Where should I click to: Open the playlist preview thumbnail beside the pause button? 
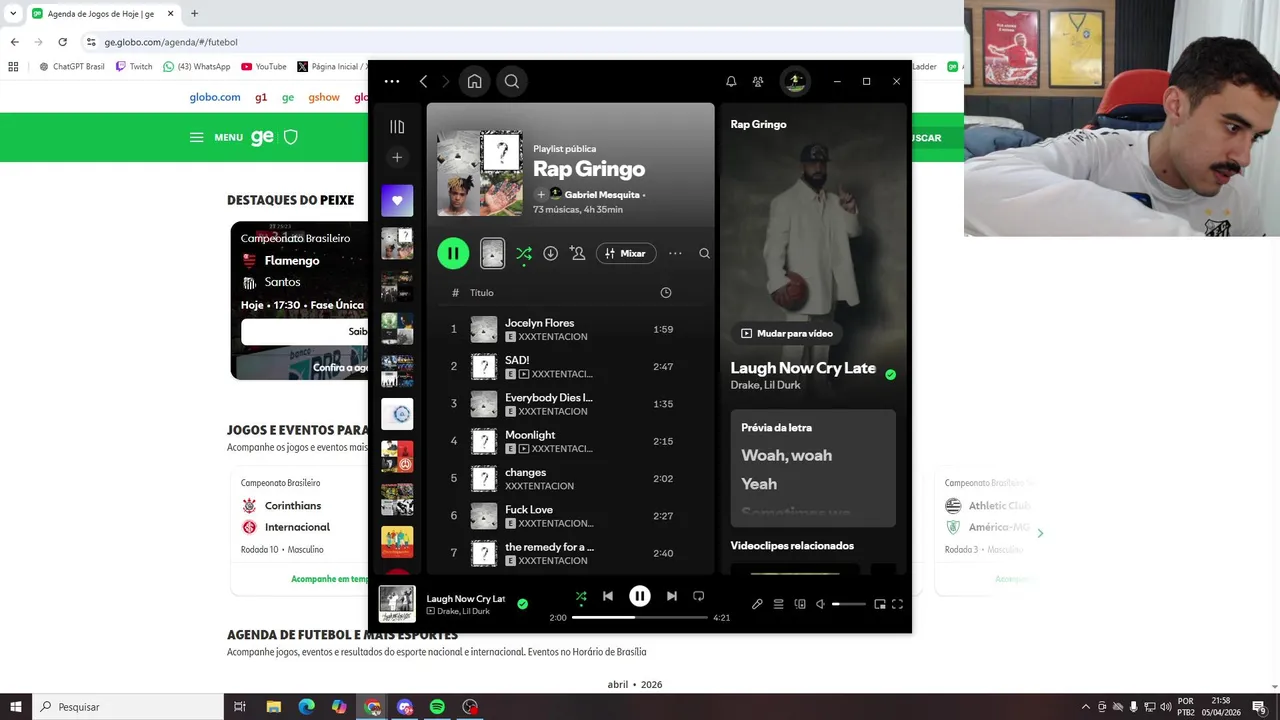492,253
